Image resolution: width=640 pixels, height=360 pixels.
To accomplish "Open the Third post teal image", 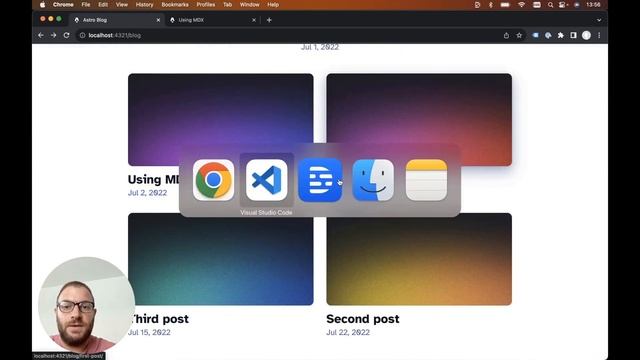I will (x=220, y=259).
